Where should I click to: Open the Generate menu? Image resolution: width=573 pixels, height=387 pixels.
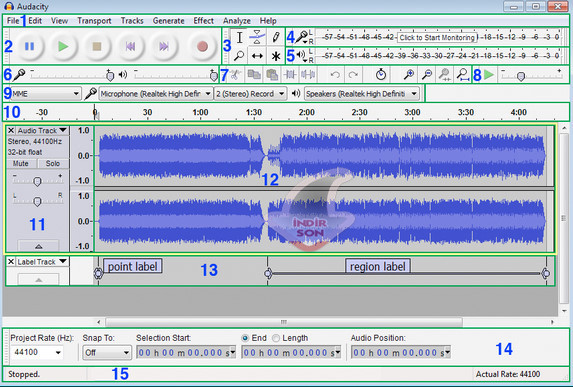pos(168,21)
